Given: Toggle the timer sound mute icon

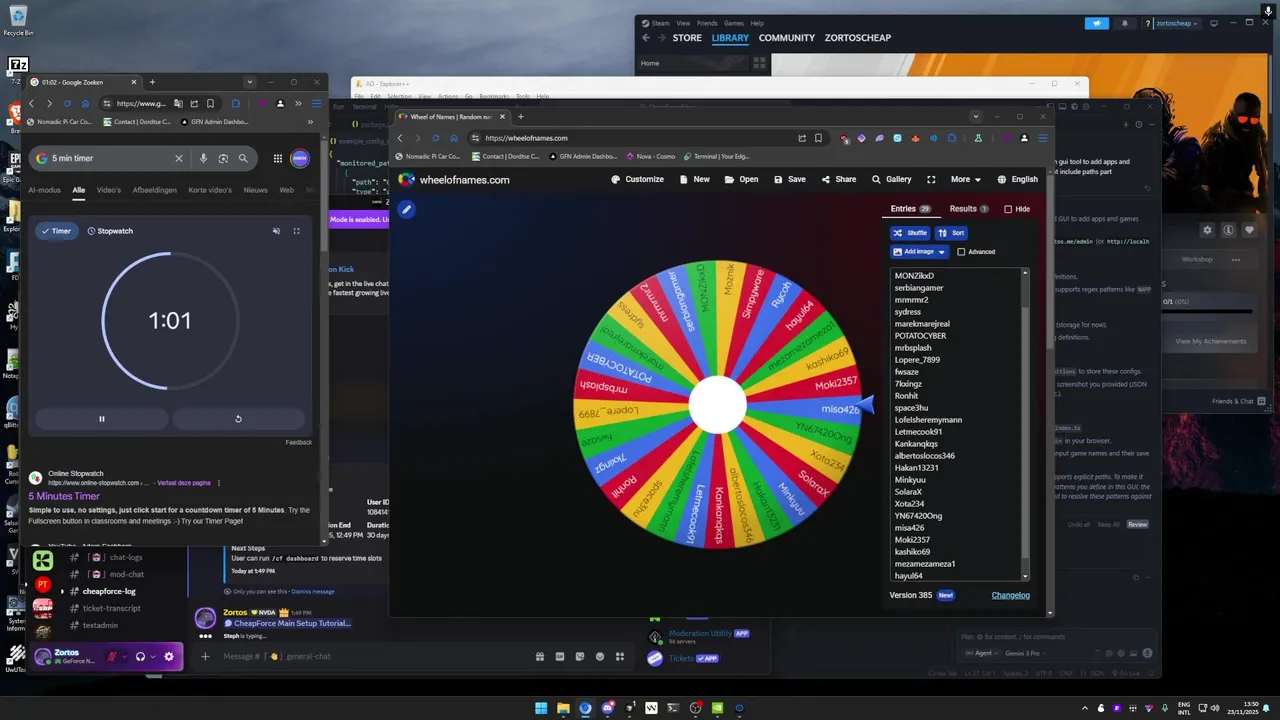Looking at the screenshot, I should tap(276, 231).
